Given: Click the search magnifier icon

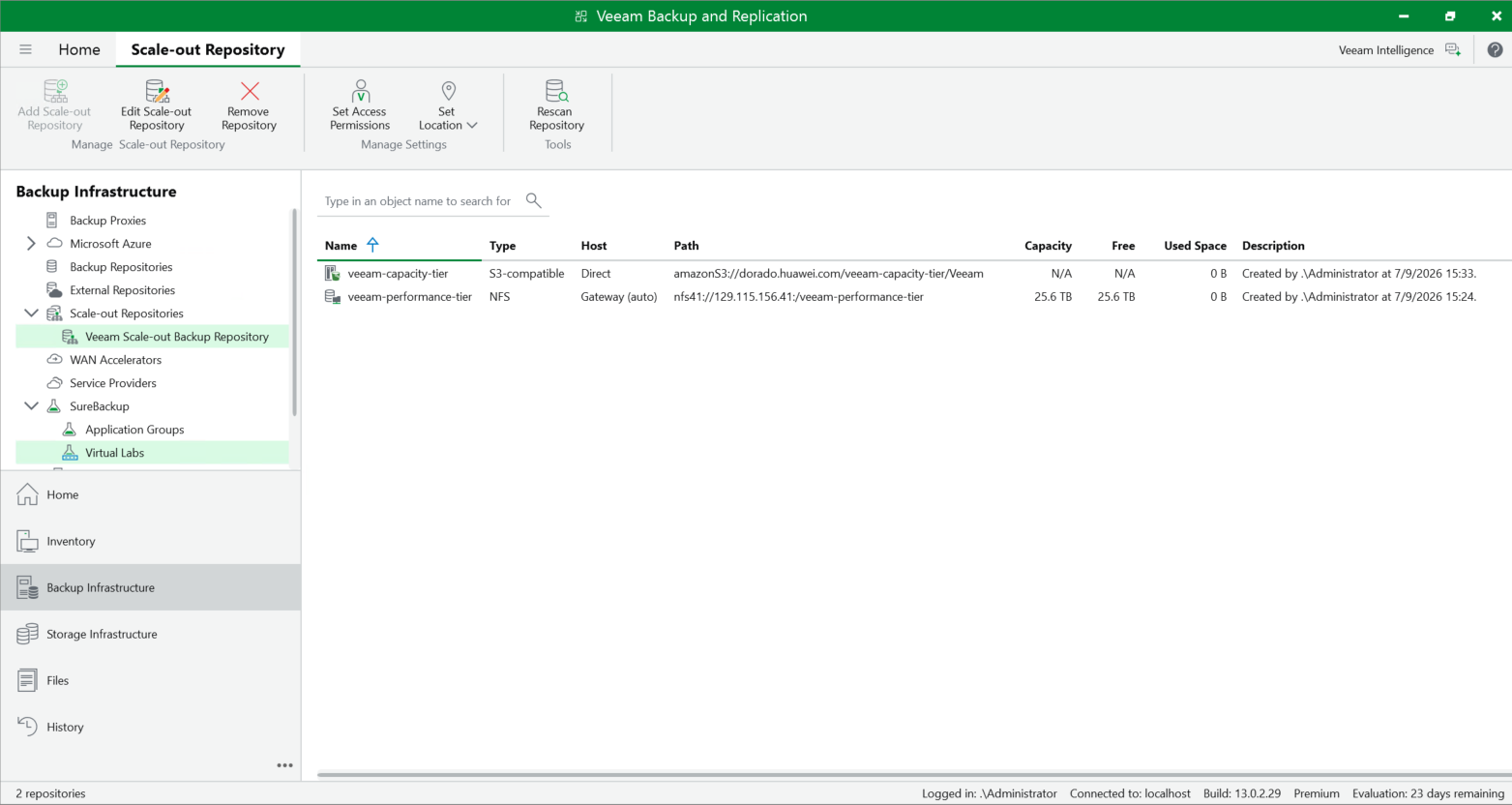Looking at the screenshot, I should pos(533,200).
